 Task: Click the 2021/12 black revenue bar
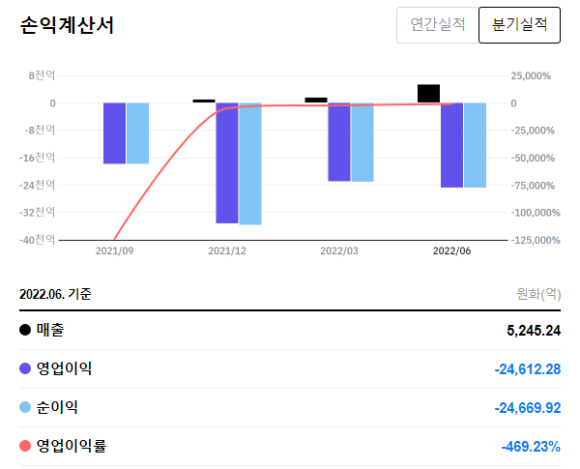[x=204, y=101]
